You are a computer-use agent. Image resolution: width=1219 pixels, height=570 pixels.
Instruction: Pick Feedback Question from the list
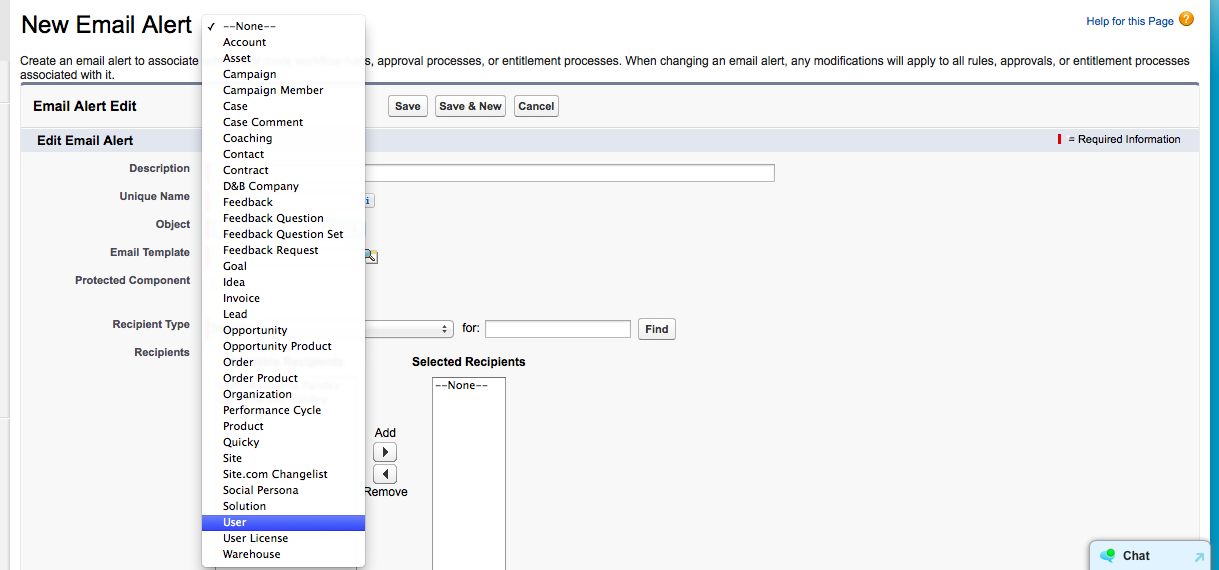283,218
